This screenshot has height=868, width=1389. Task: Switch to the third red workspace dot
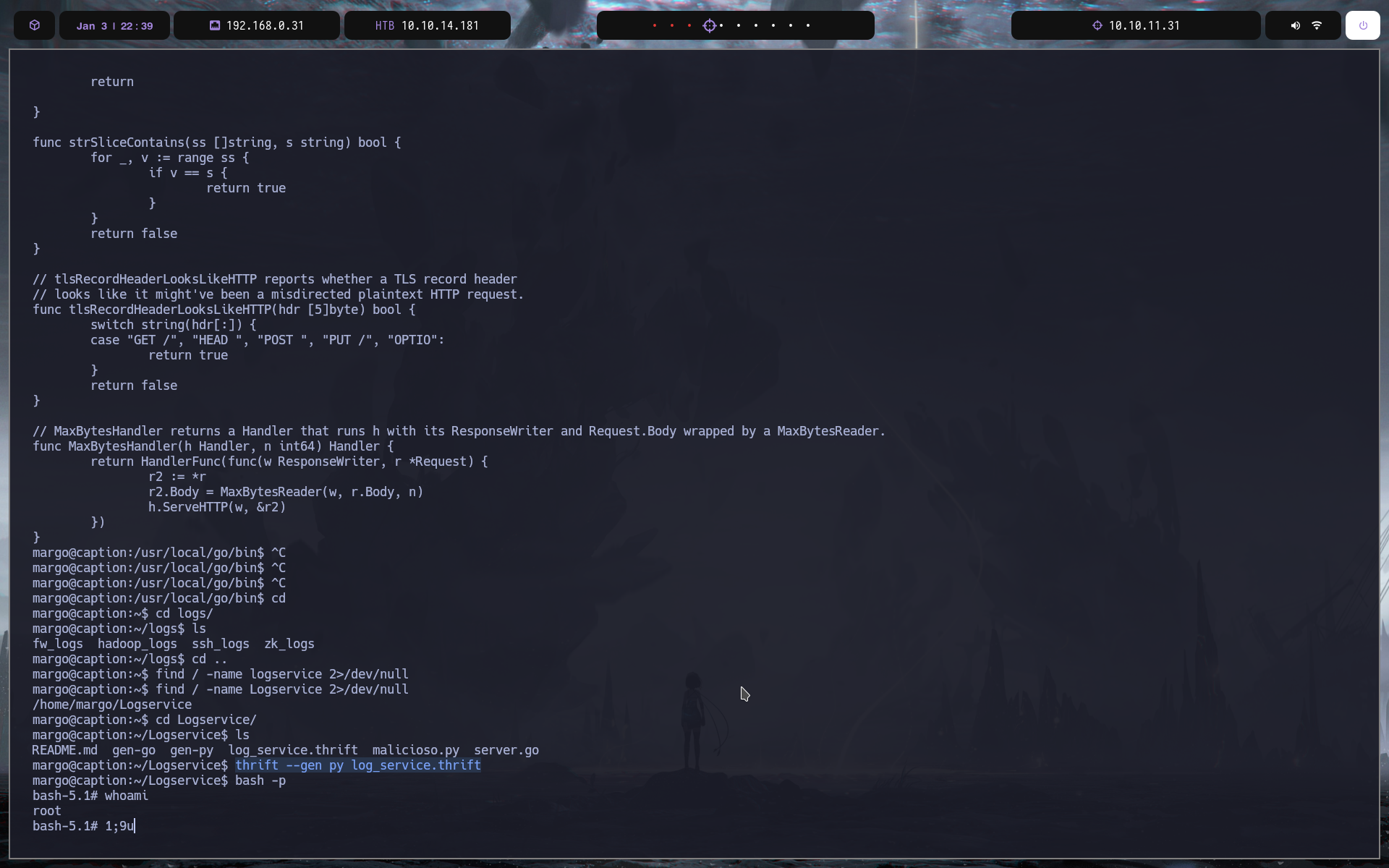689,25
